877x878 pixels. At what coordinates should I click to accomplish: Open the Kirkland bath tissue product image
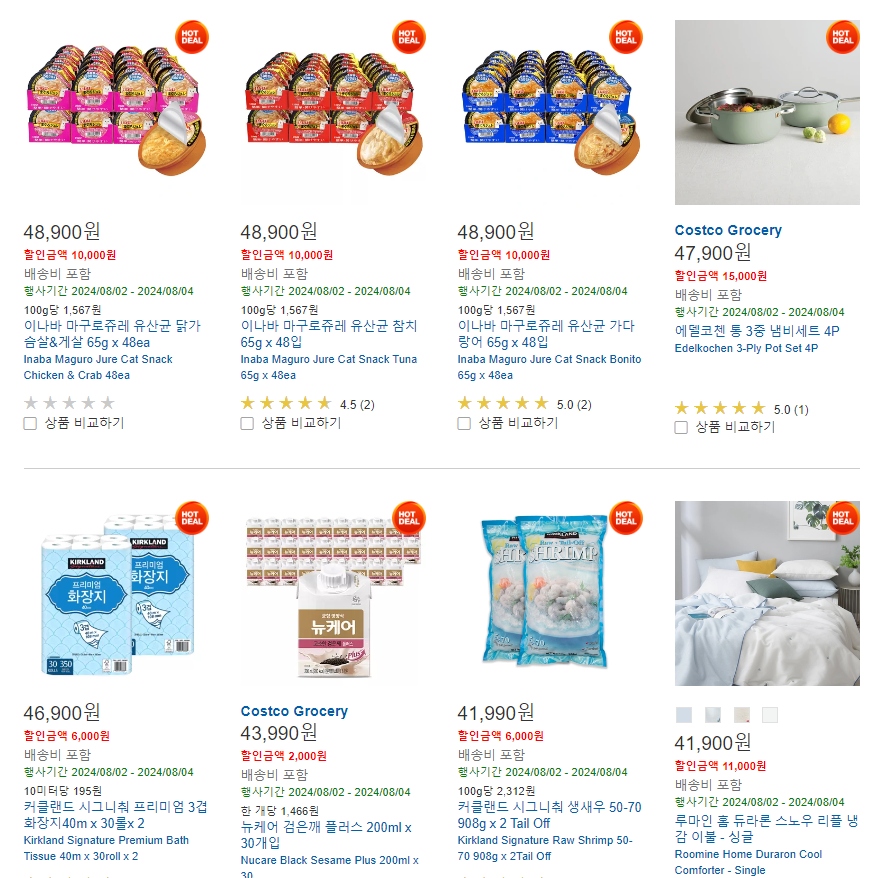tap(116, 594)
